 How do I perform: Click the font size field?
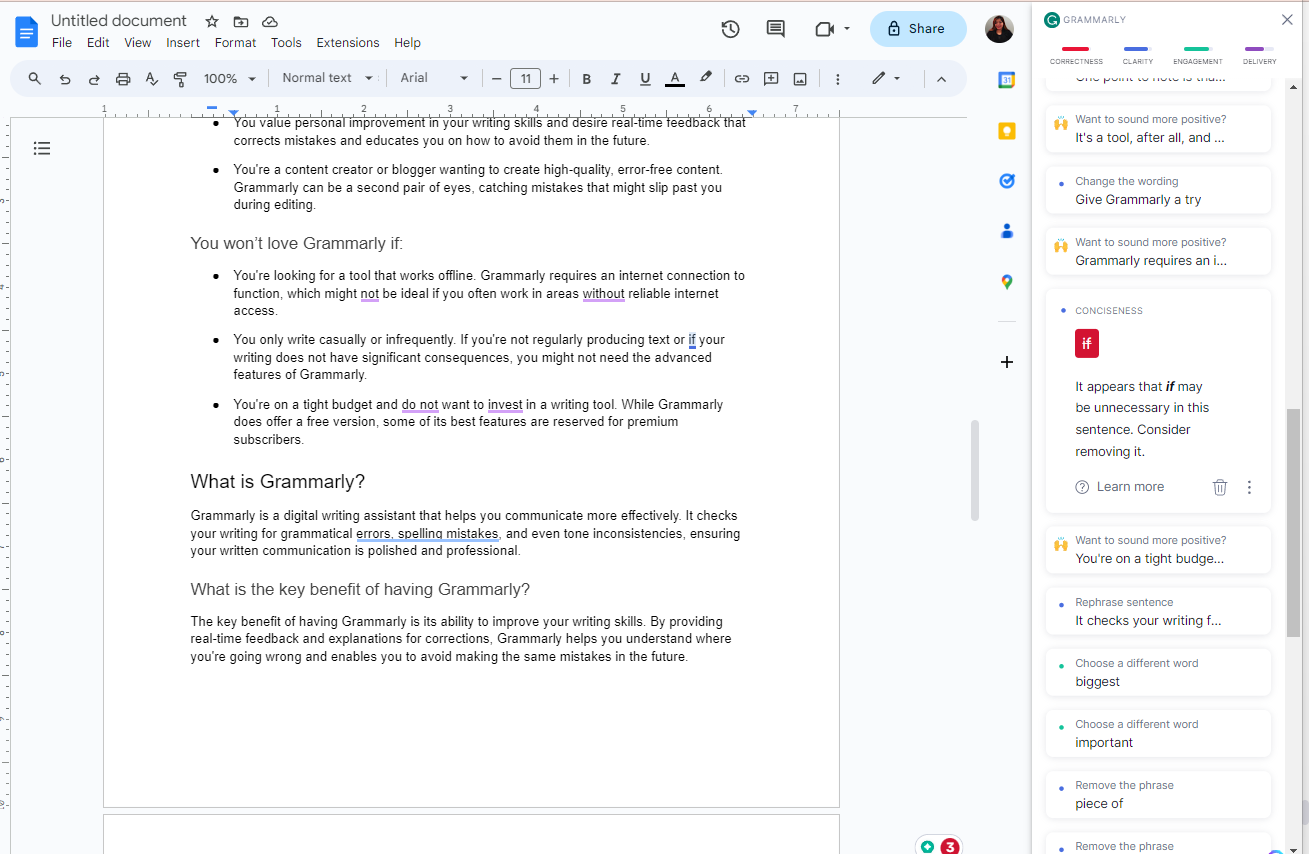[525, 78]
